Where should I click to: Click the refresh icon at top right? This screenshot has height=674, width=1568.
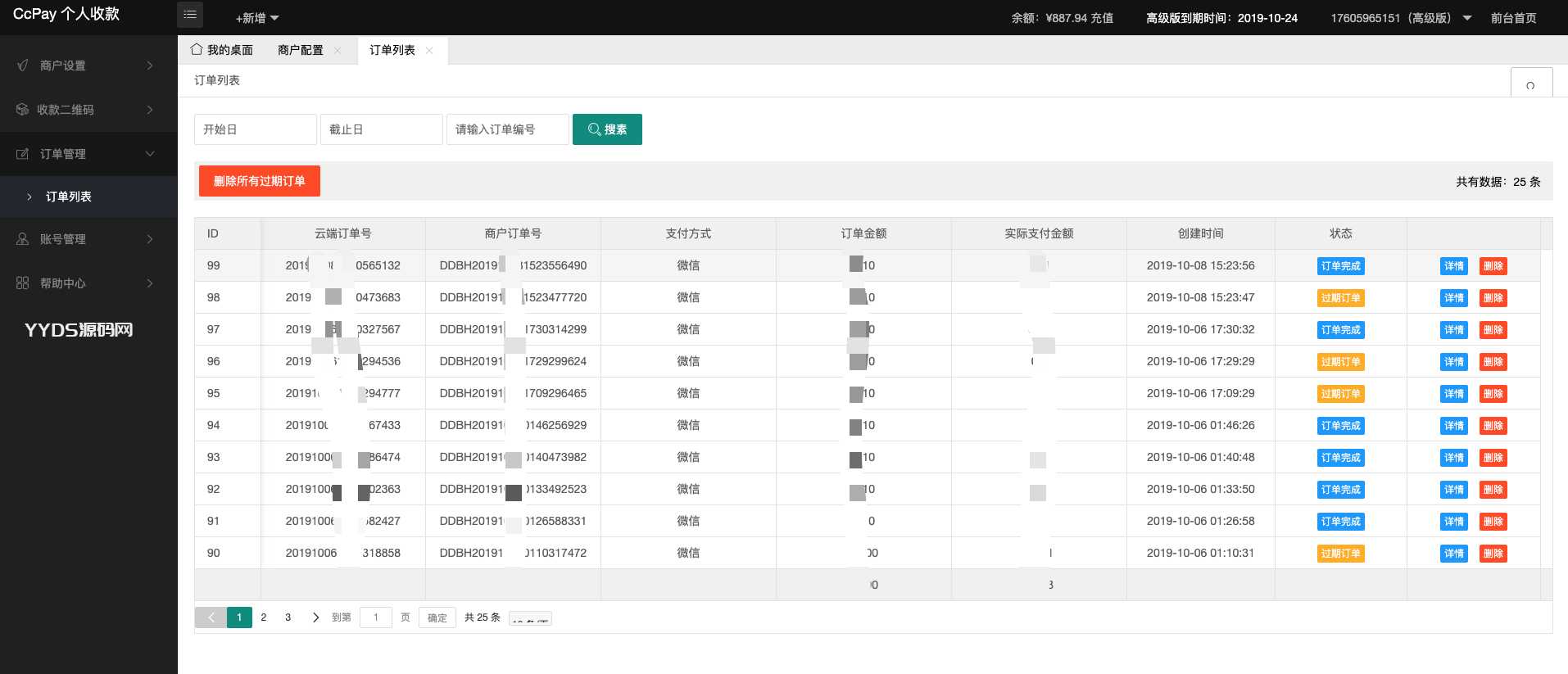tap(1530, 85)
